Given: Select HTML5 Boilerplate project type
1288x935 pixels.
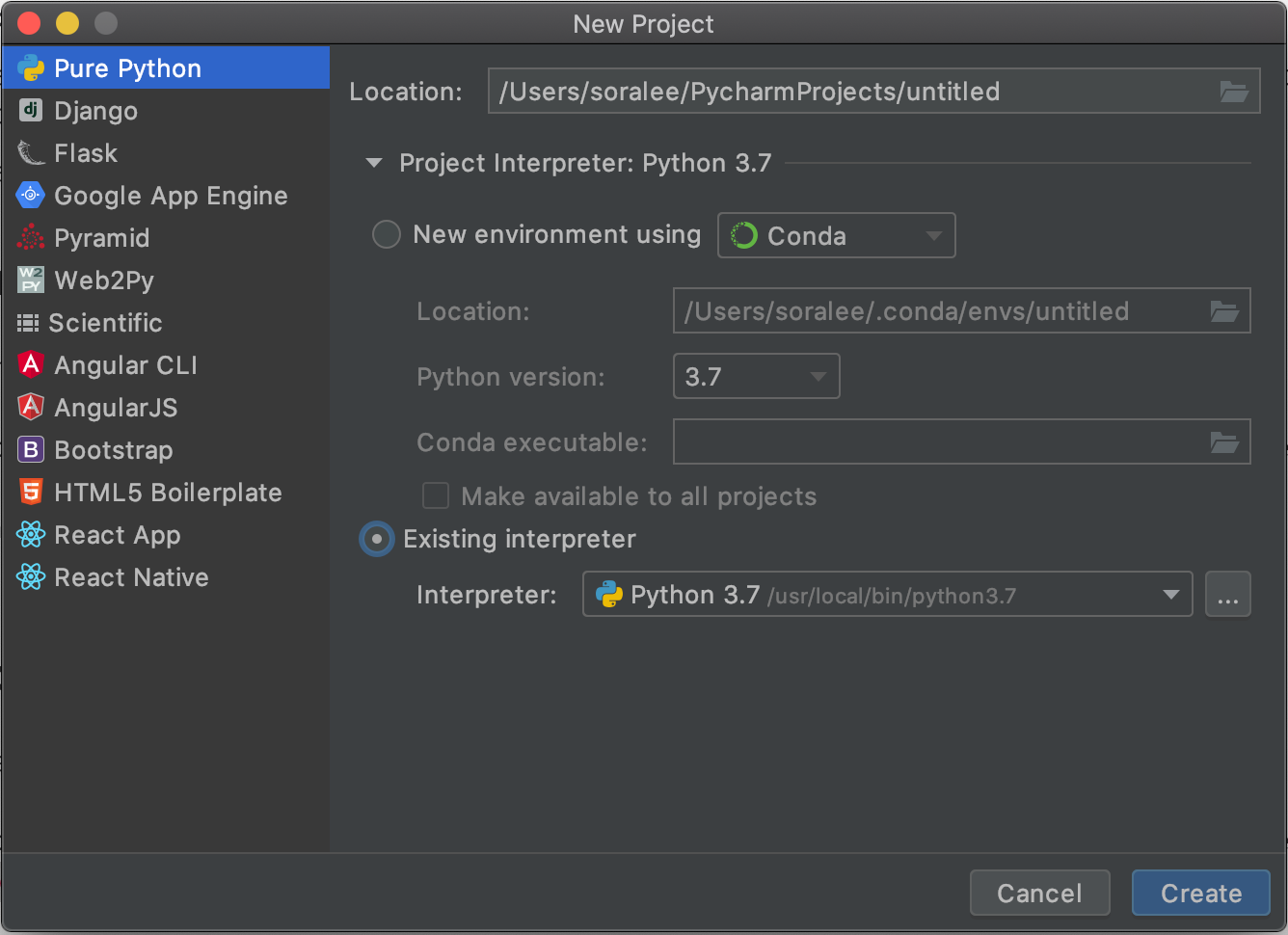Looking at the screenshot, I should tap(166, 493).
